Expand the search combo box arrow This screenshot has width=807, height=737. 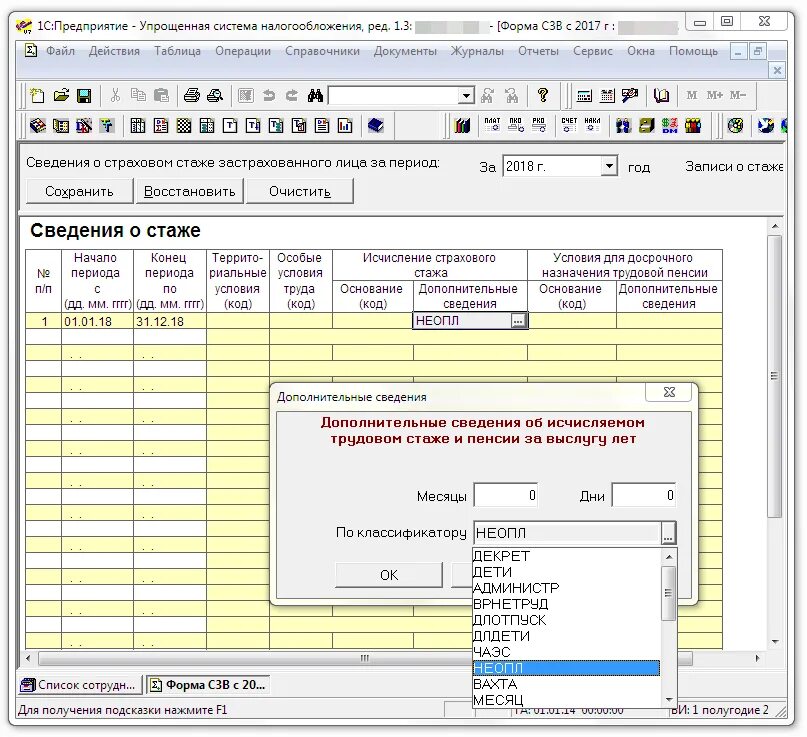(x=466, y=96)
